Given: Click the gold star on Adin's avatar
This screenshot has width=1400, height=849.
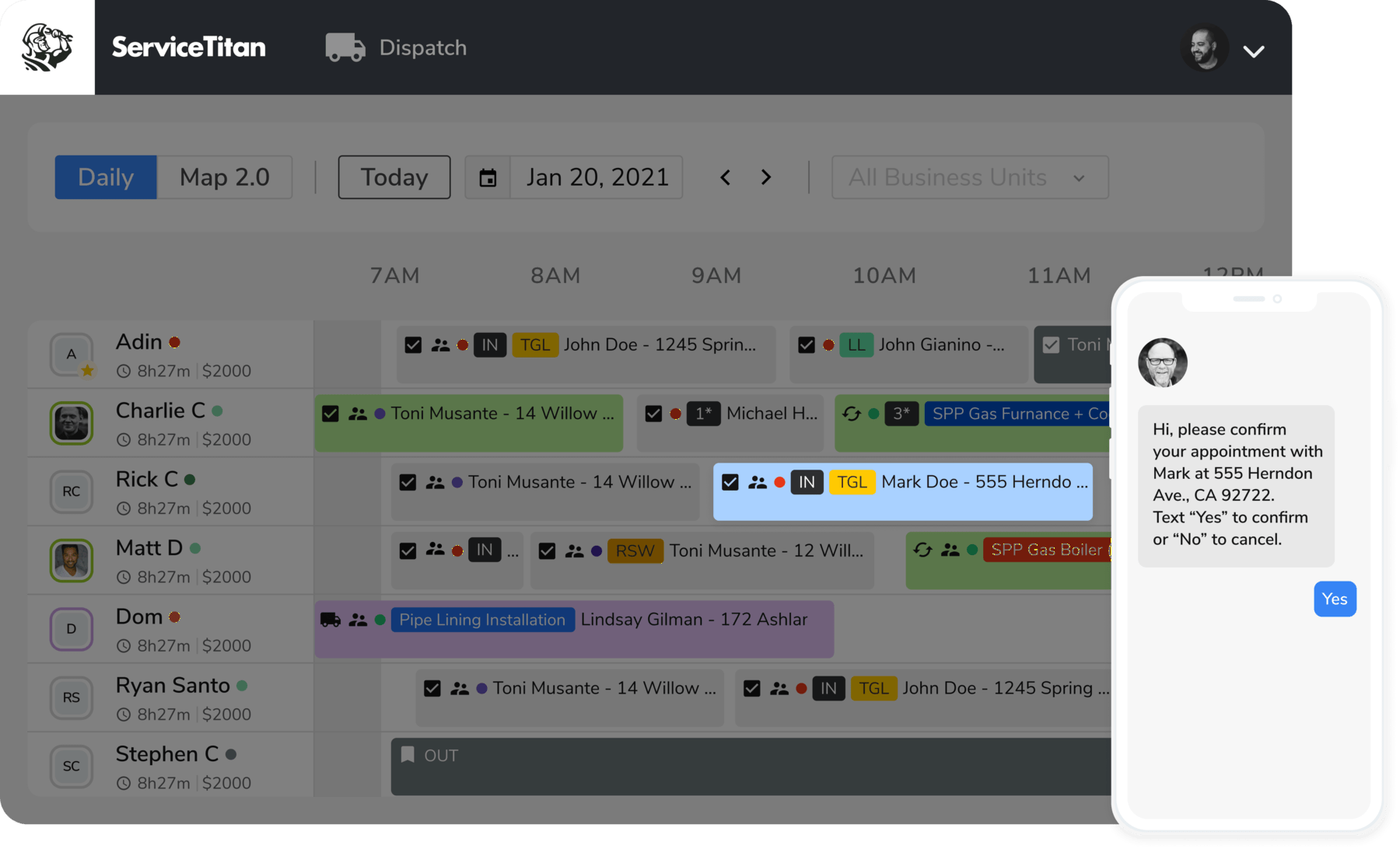Looking at the screenshot, I should (88, 370).
